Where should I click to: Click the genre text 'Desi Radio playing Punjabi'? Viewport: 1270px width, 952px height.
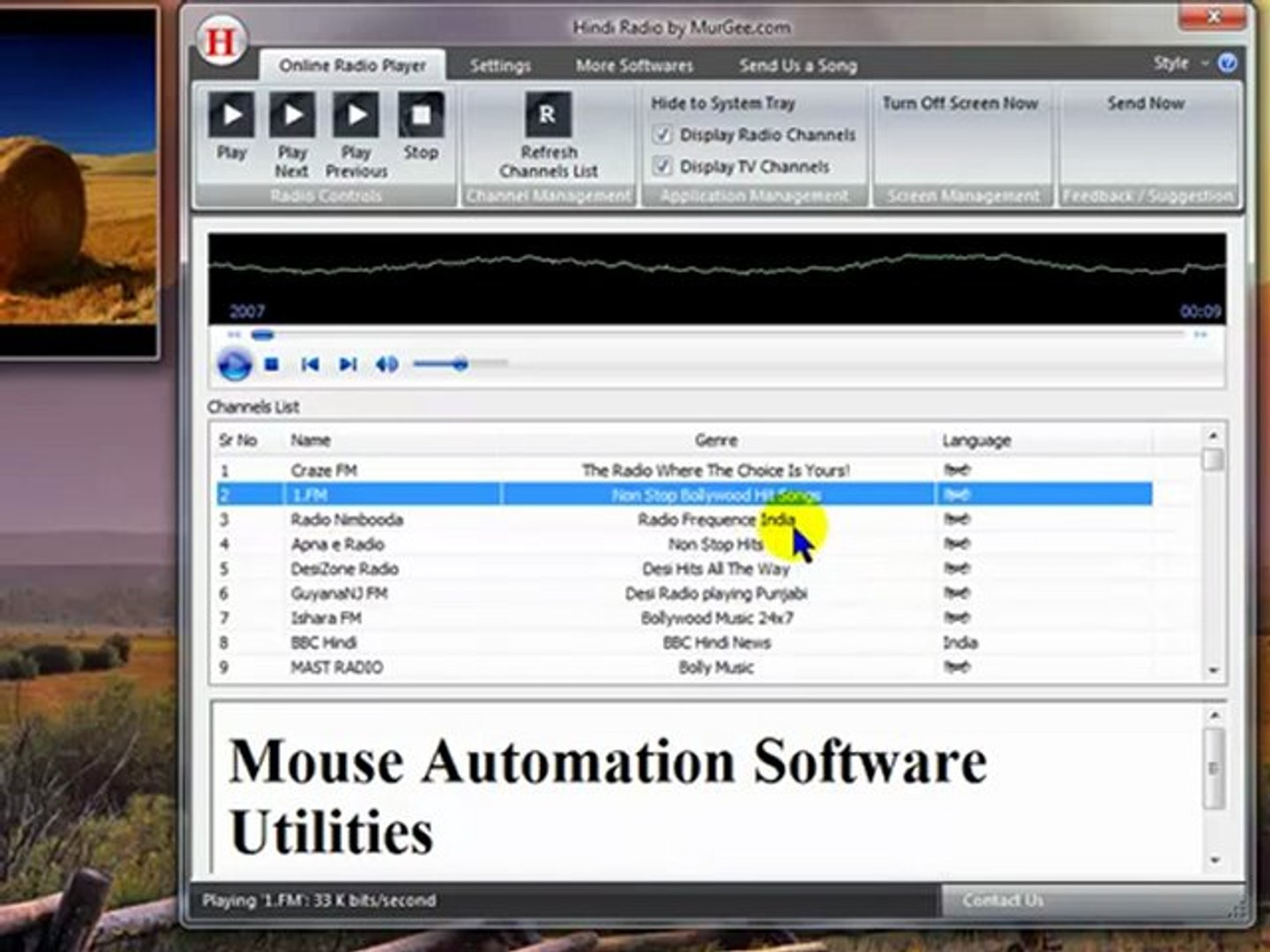(x=716, y=593)
